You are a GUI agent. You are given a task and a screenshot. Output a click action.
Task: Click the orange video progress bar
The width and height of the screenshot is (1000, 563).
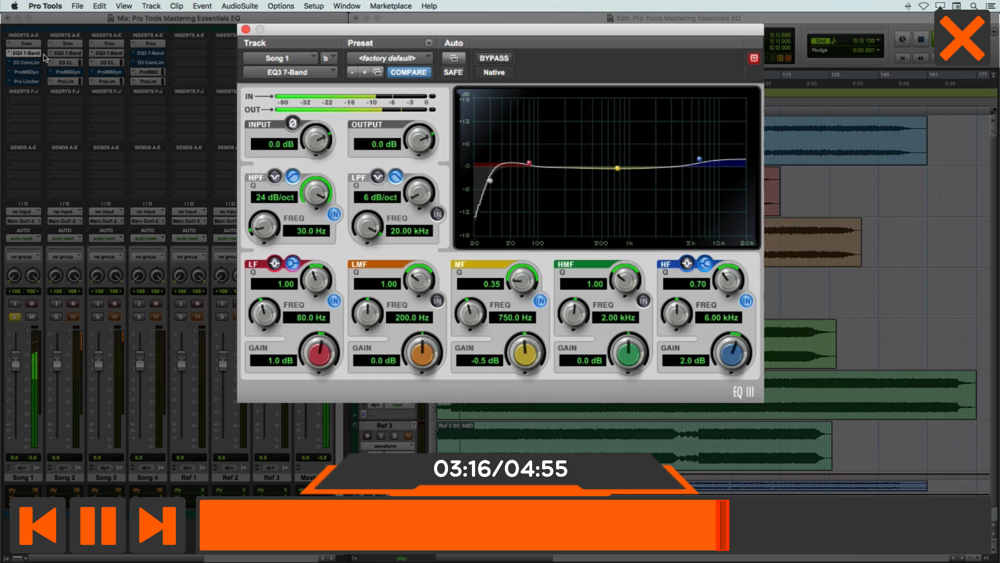tap(464, 525)
